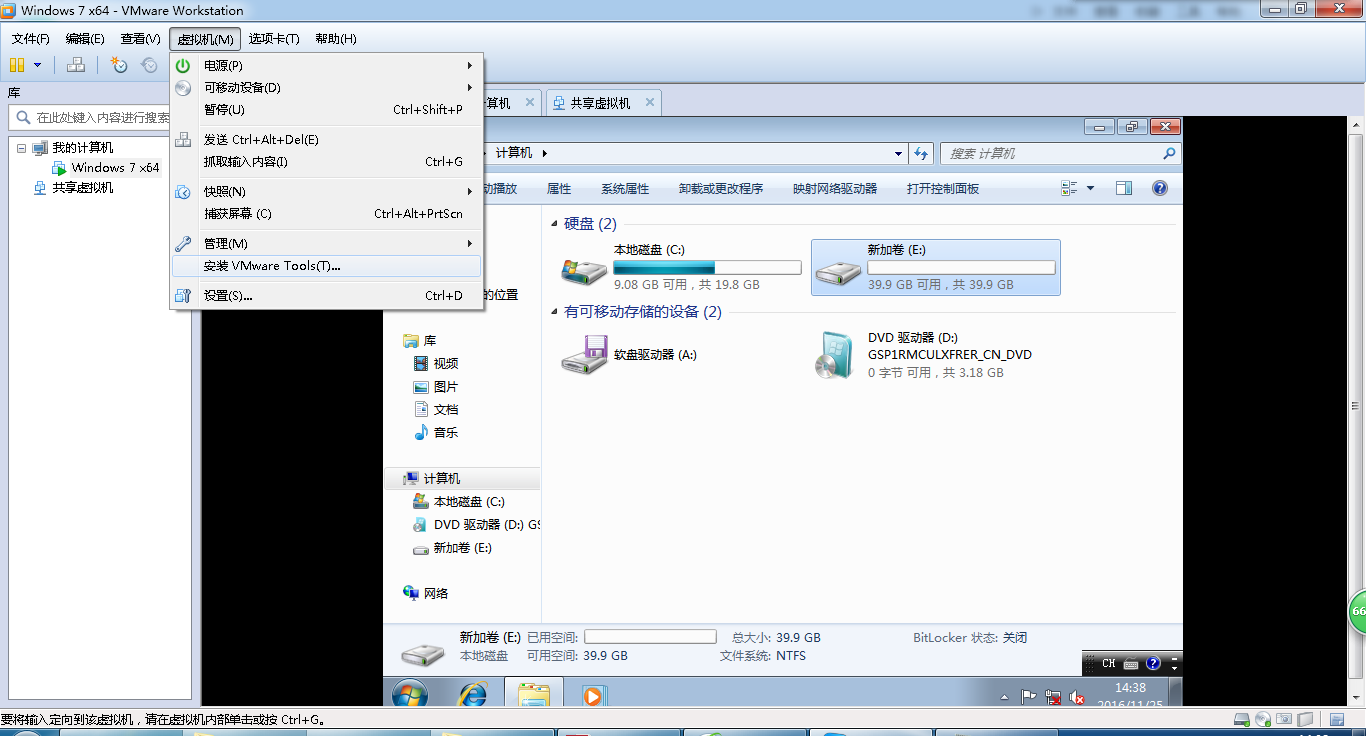
Task: Click the 虚拟机(M) menu
Action: point(205,39)
